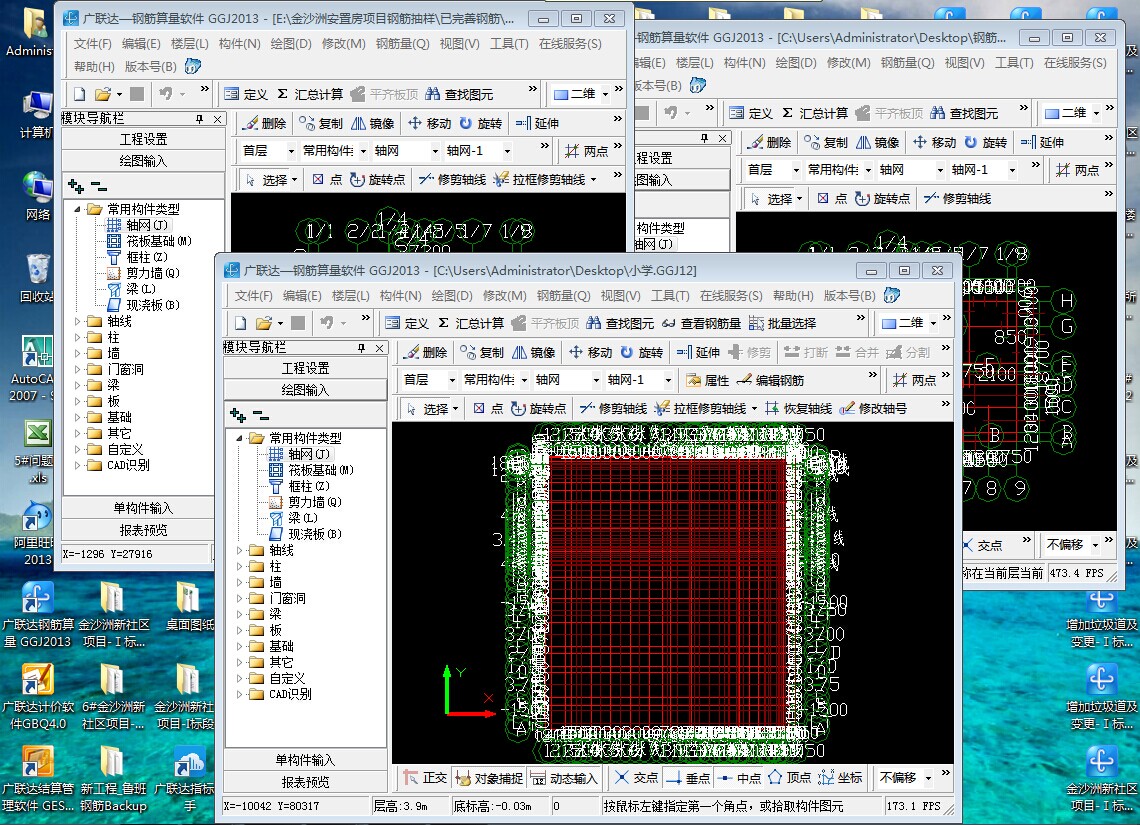
Task: Click 批量选择 in front window toolbar
Action: click(x=782, y=323)
